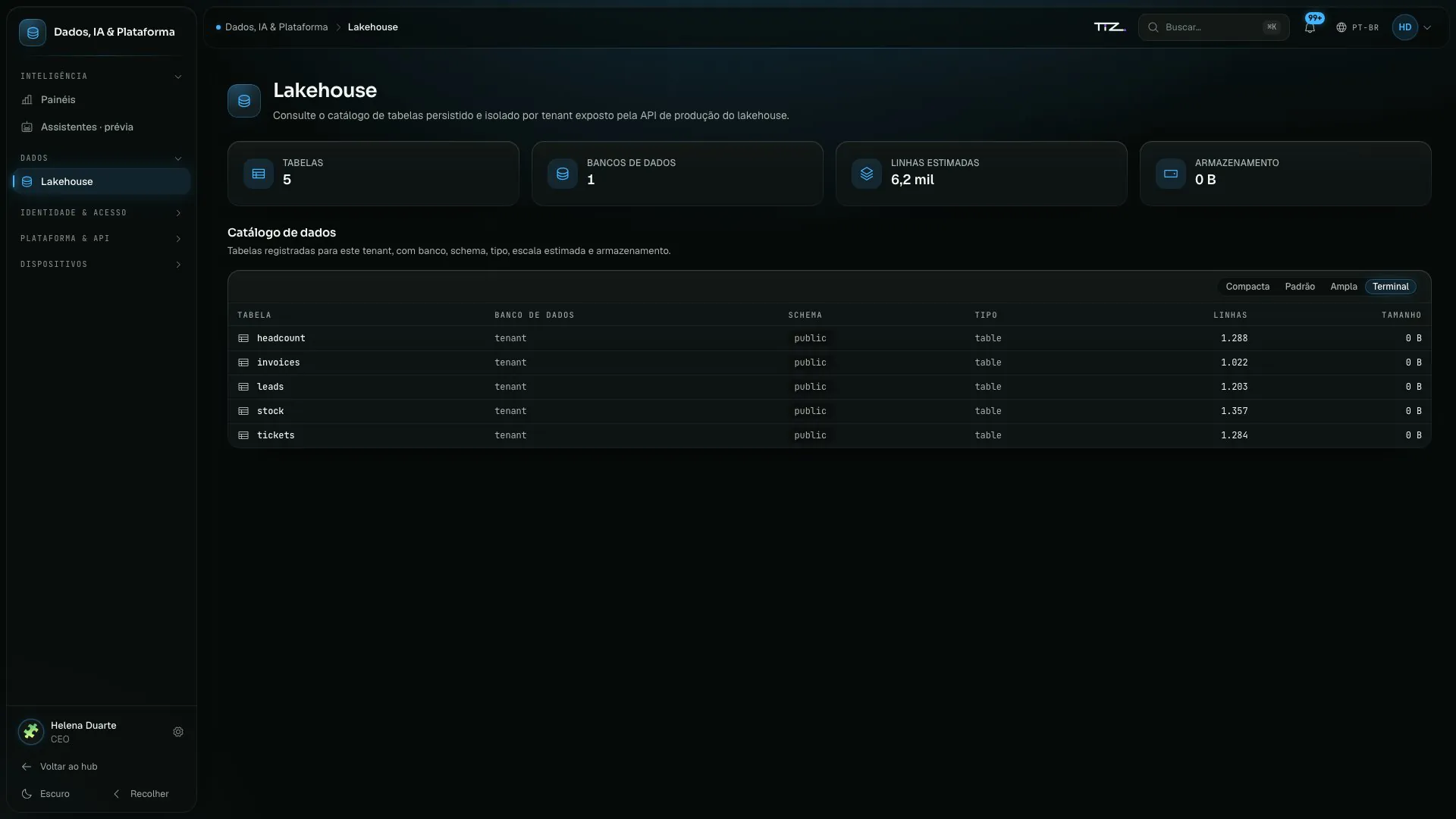Click the table icon beside headcount
The height and width of the screenshot is (819, 1456).
243,338
